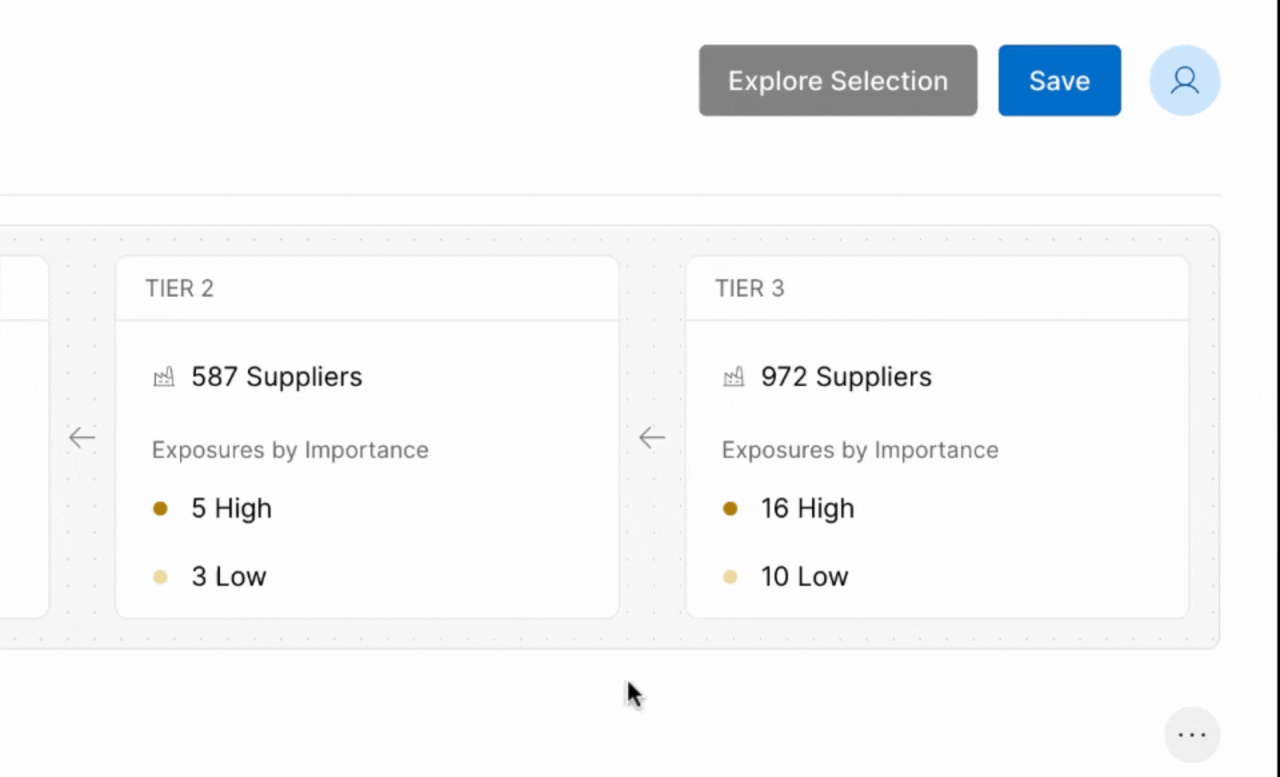The image size is (1280, 777).
Task: Click the factory icon beside 587 Suppliers
Action: tap(163, 377)
